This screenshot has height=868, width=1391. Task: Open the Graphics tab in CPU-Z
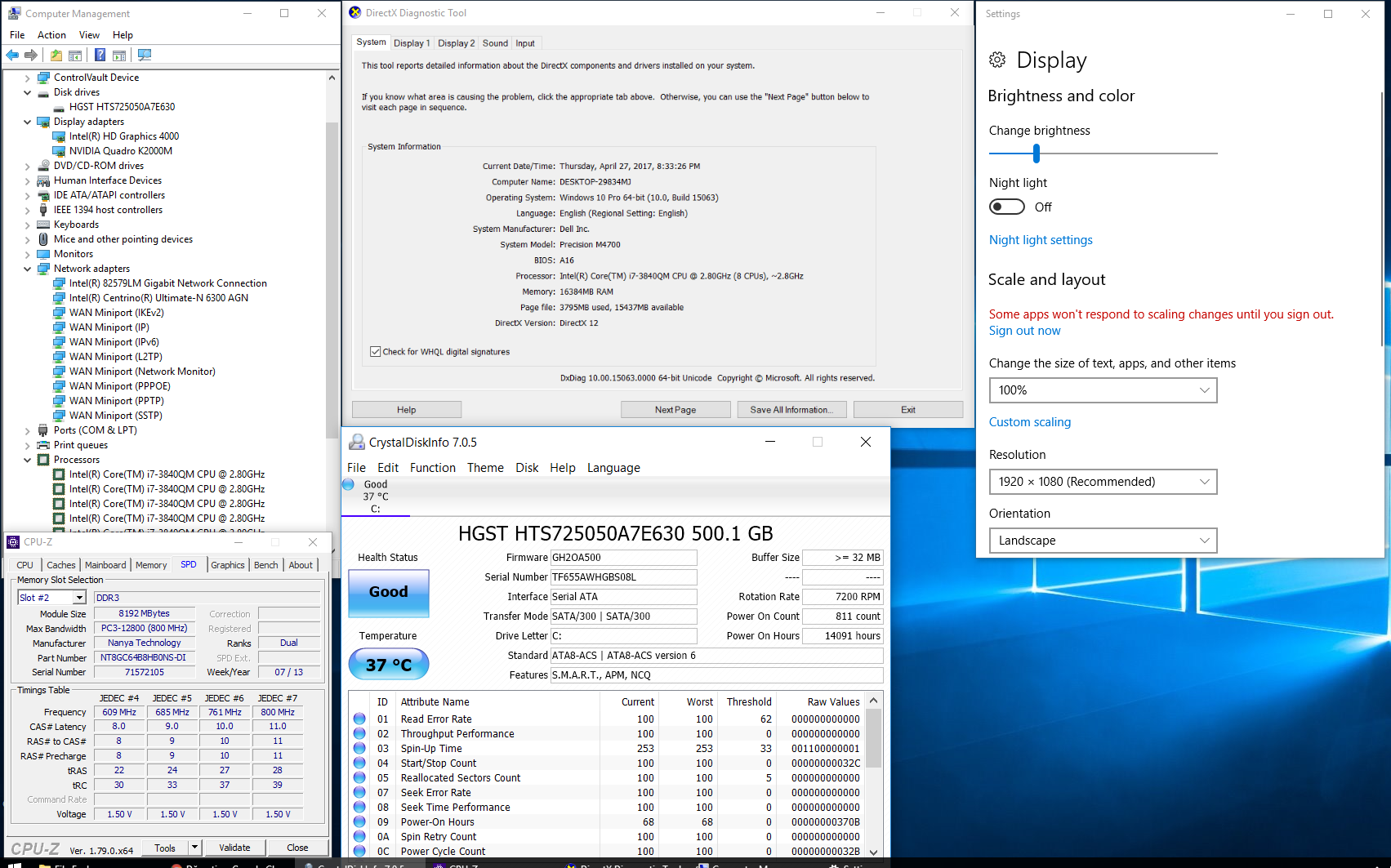pos(227,565)
